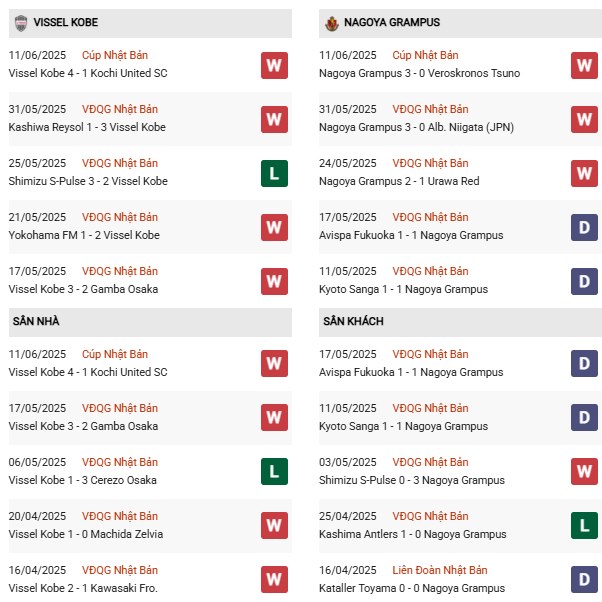Click W badge for Kashiwa Reysol 1-3 Vissel Kobe
The width and height of the screenshot is (602, 602).
(274, 119)
